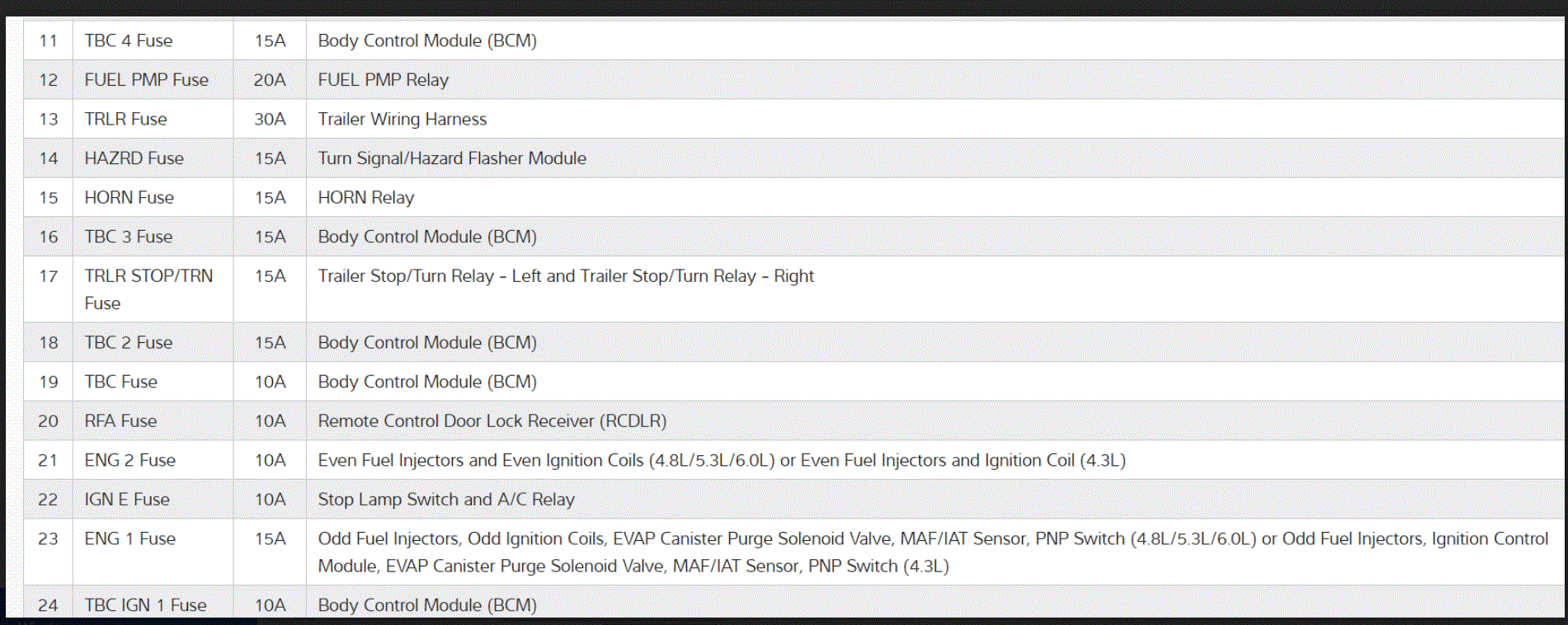Click row number 19 cell
Viewport: 1568px width, 625px height.
point(49,382)
